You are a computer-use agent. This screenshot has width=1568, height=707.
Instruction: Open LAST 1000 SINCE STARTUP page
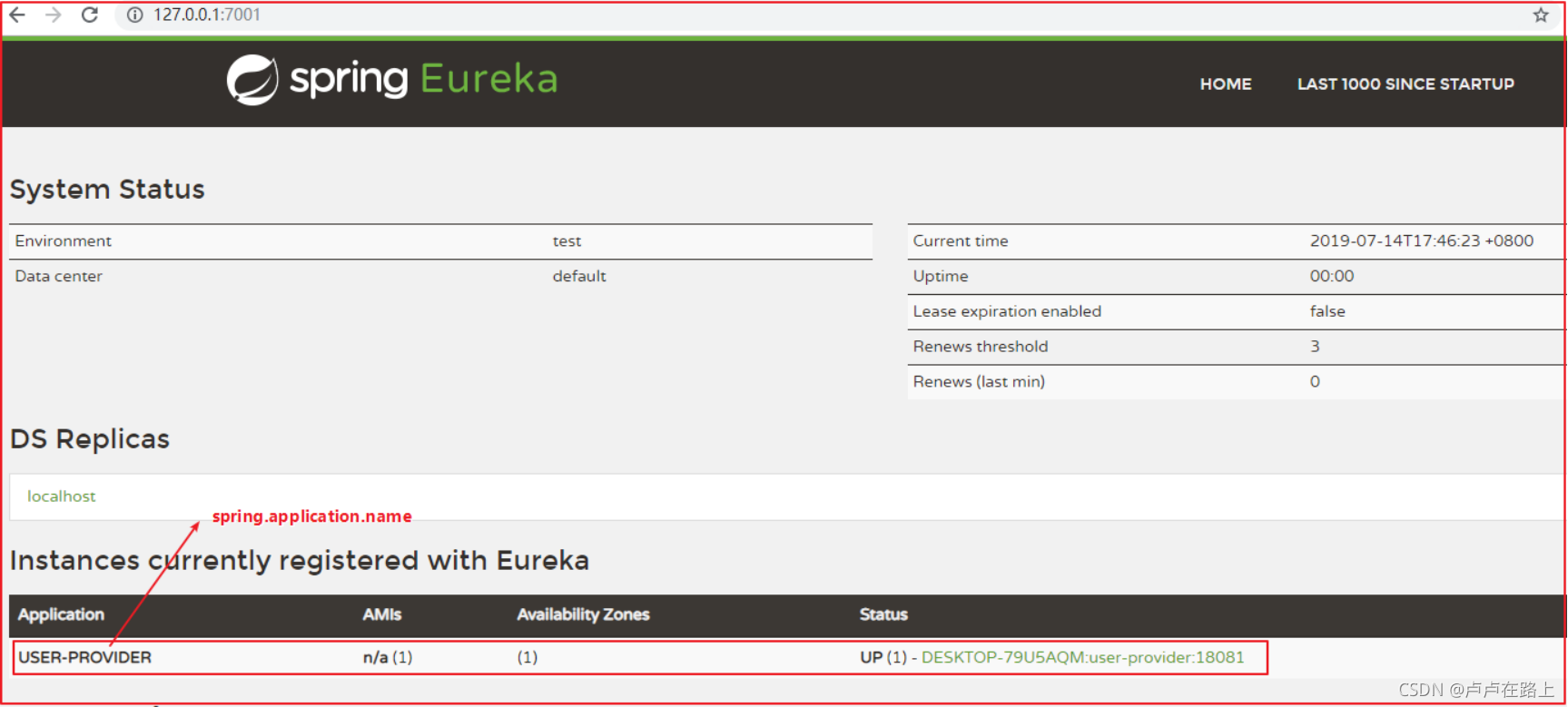[1405, 83]
